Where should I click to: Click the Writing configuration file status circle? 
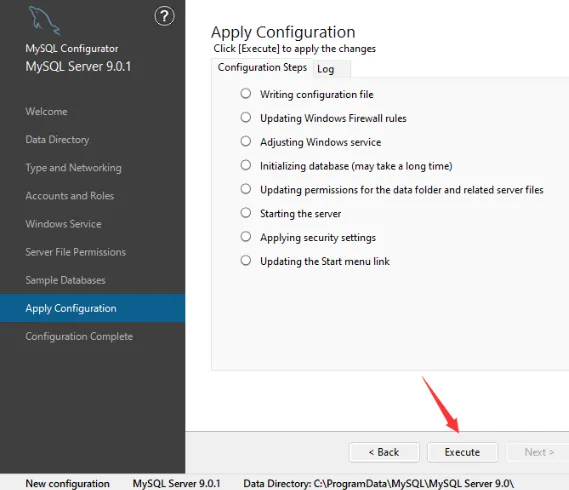(246, 94)
